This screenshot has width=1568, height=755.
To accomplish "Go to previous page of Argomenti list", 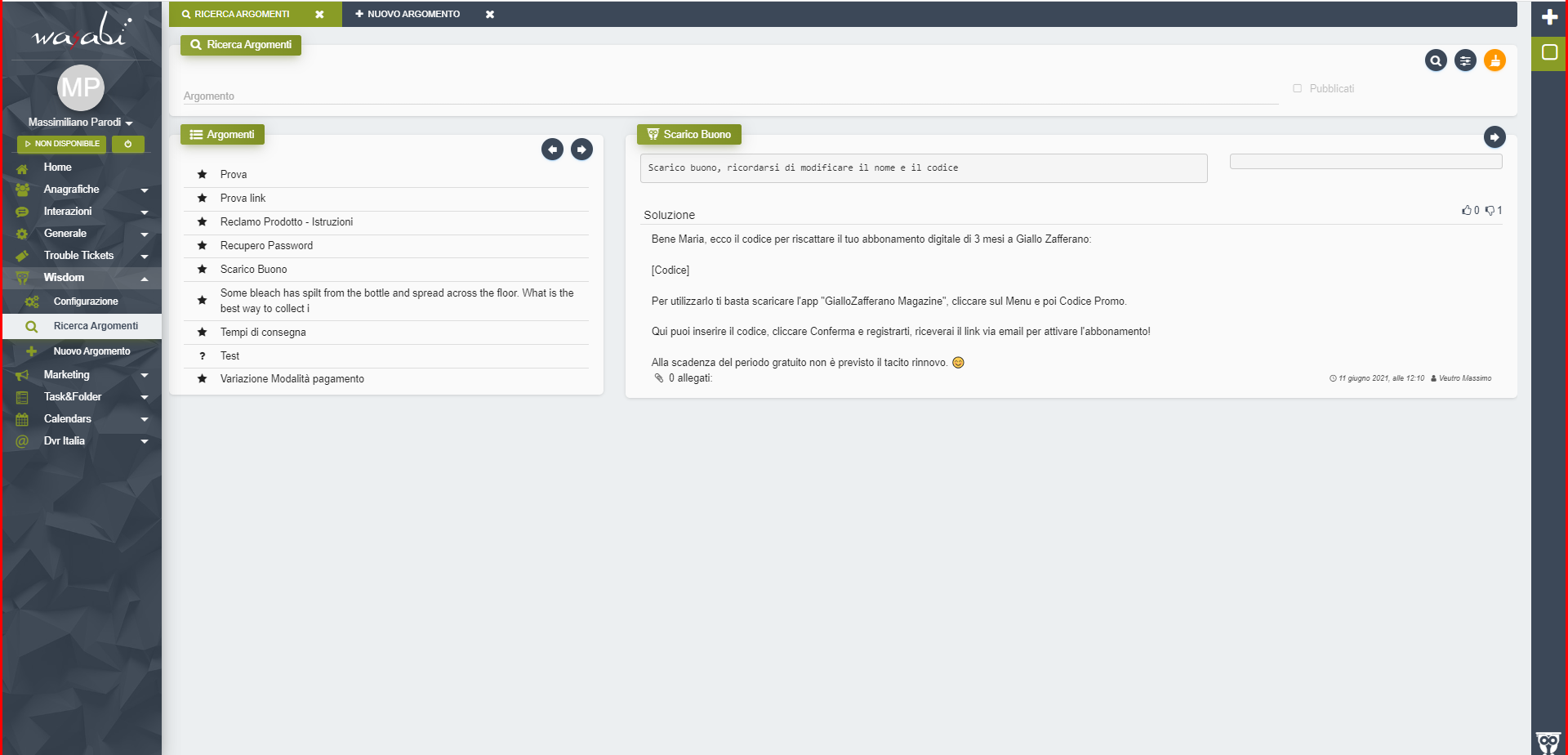I will pos(552,150).
